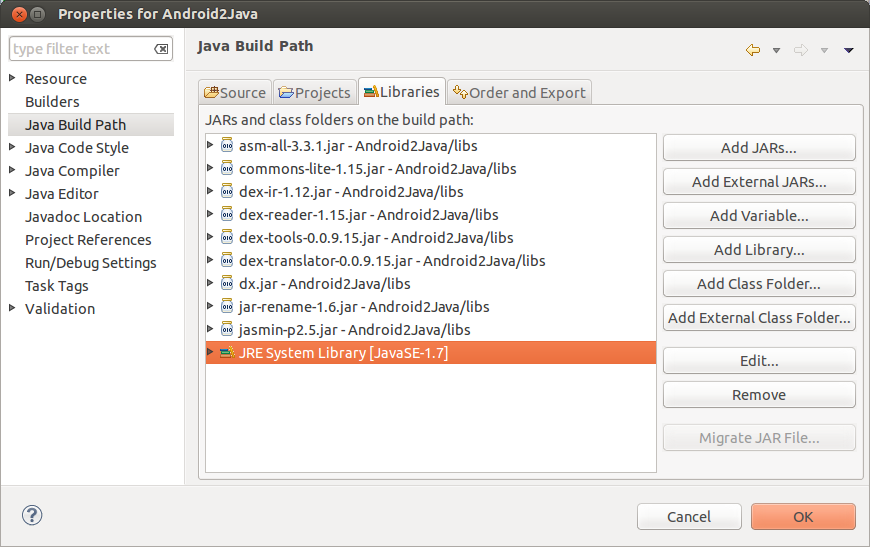Click the dex-tools-0.0.9.15.jar jar icon

tap(227, 237)
